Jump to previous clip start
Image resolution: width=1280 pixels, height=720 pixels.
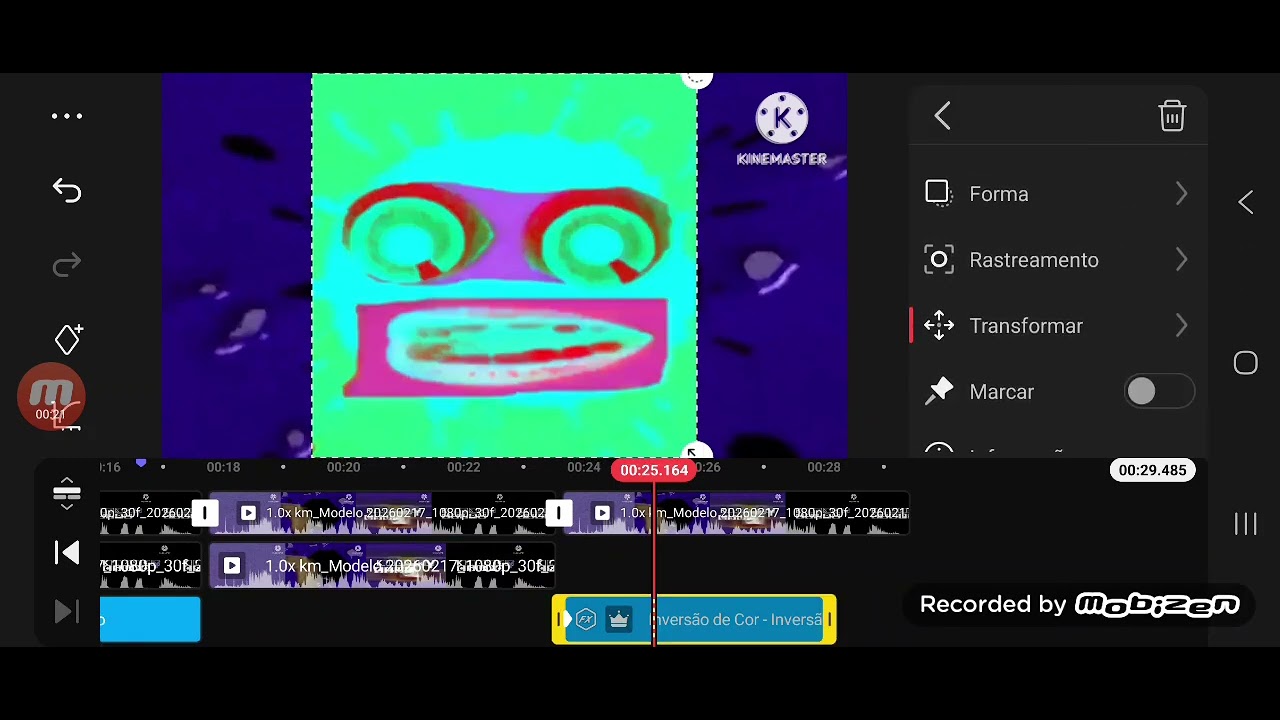click(x=67, y=552)
